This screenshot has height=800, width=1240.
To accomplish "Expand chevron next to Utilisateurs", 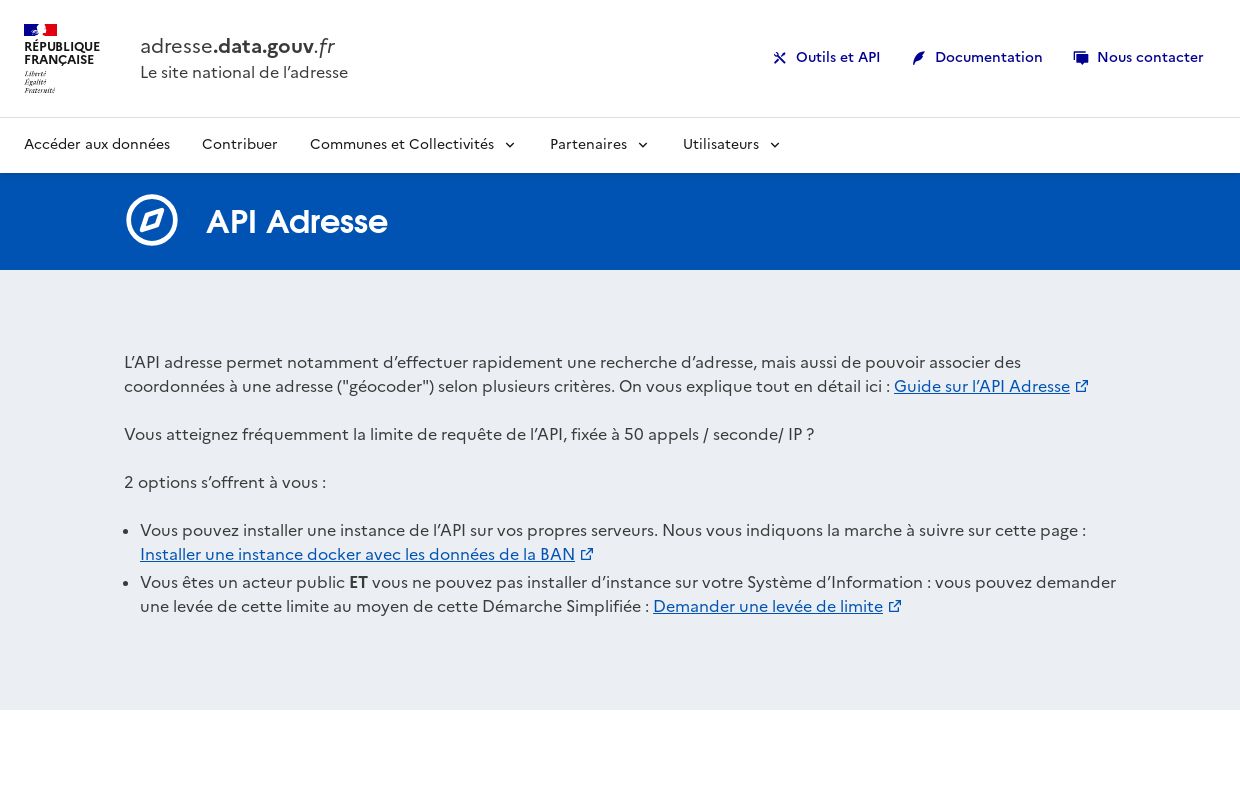I will pyautogui.click(x=775, y=145).
